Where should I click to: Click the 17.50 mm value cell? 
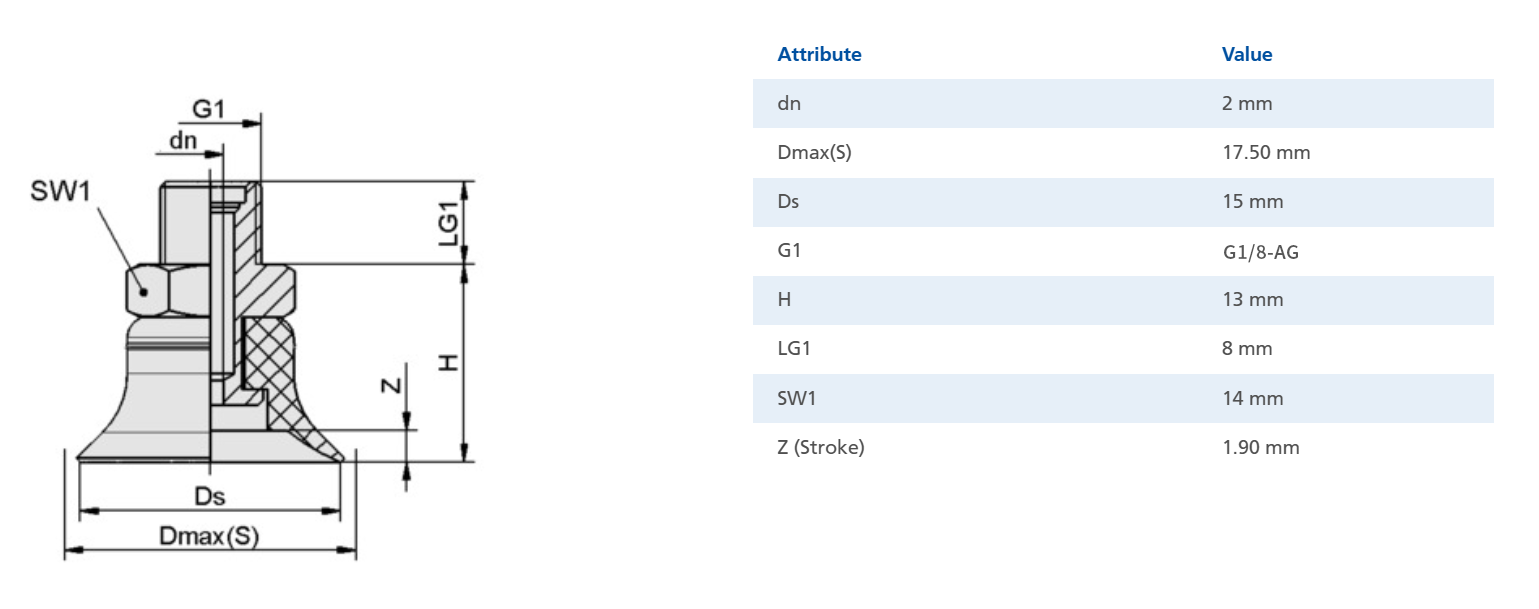[x=1265, y=153]
